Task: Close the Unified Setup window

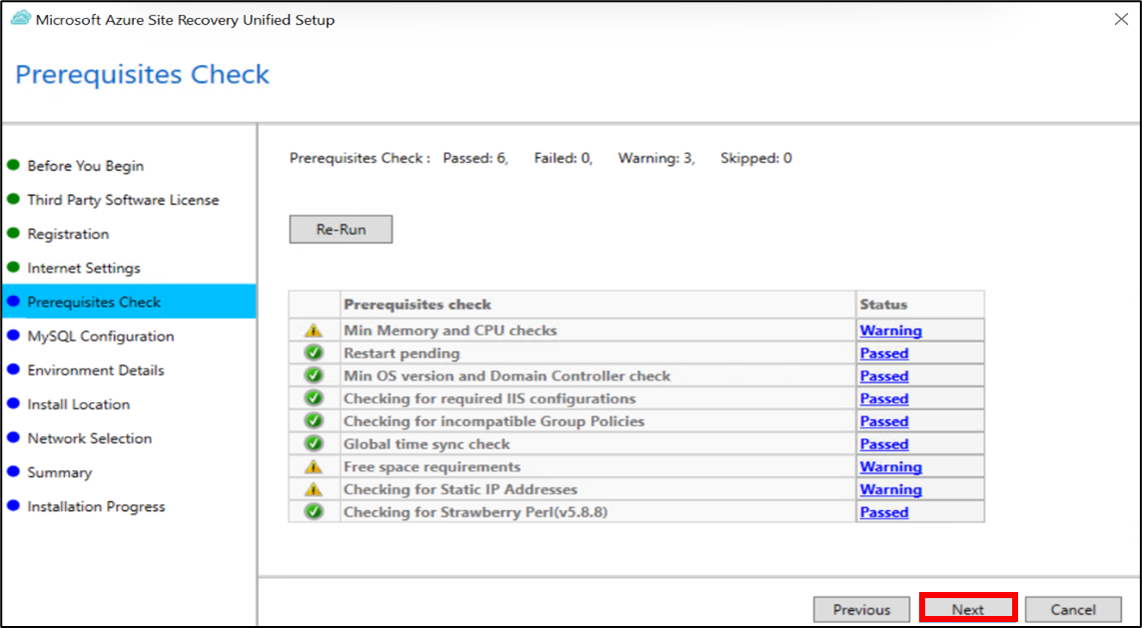Action: tap(1122, 20)
